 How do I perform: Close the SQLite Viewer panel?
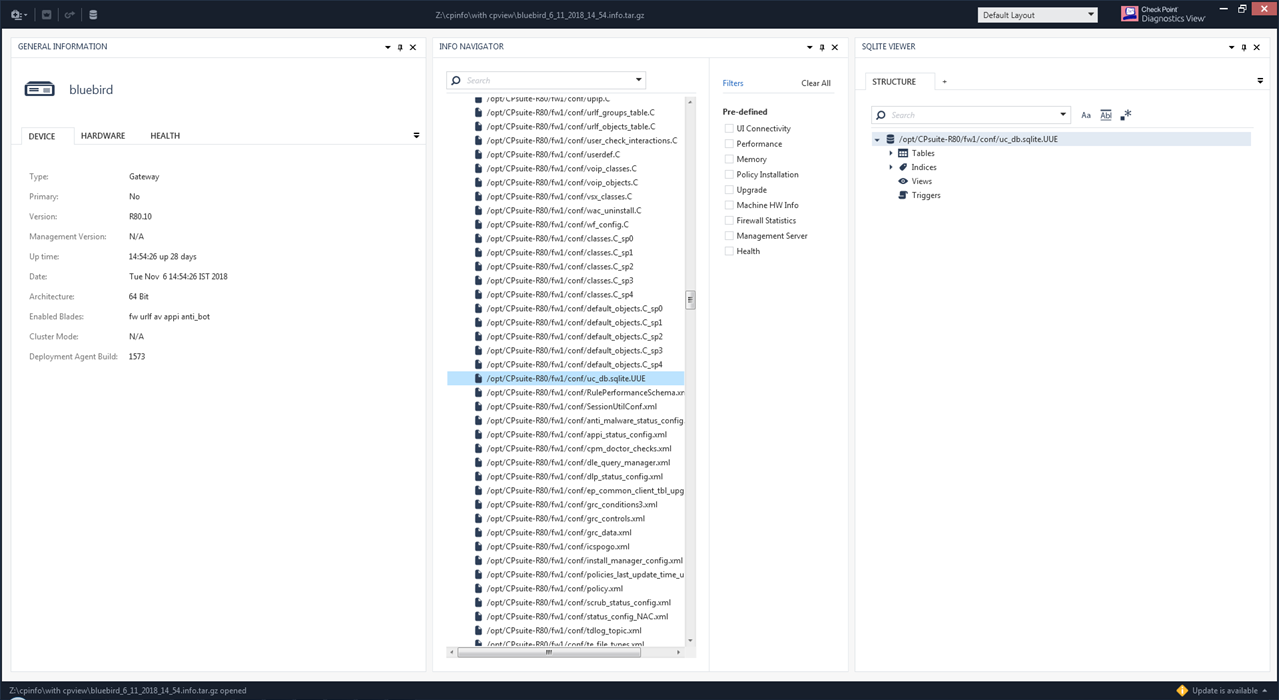tap(1257, 47)
